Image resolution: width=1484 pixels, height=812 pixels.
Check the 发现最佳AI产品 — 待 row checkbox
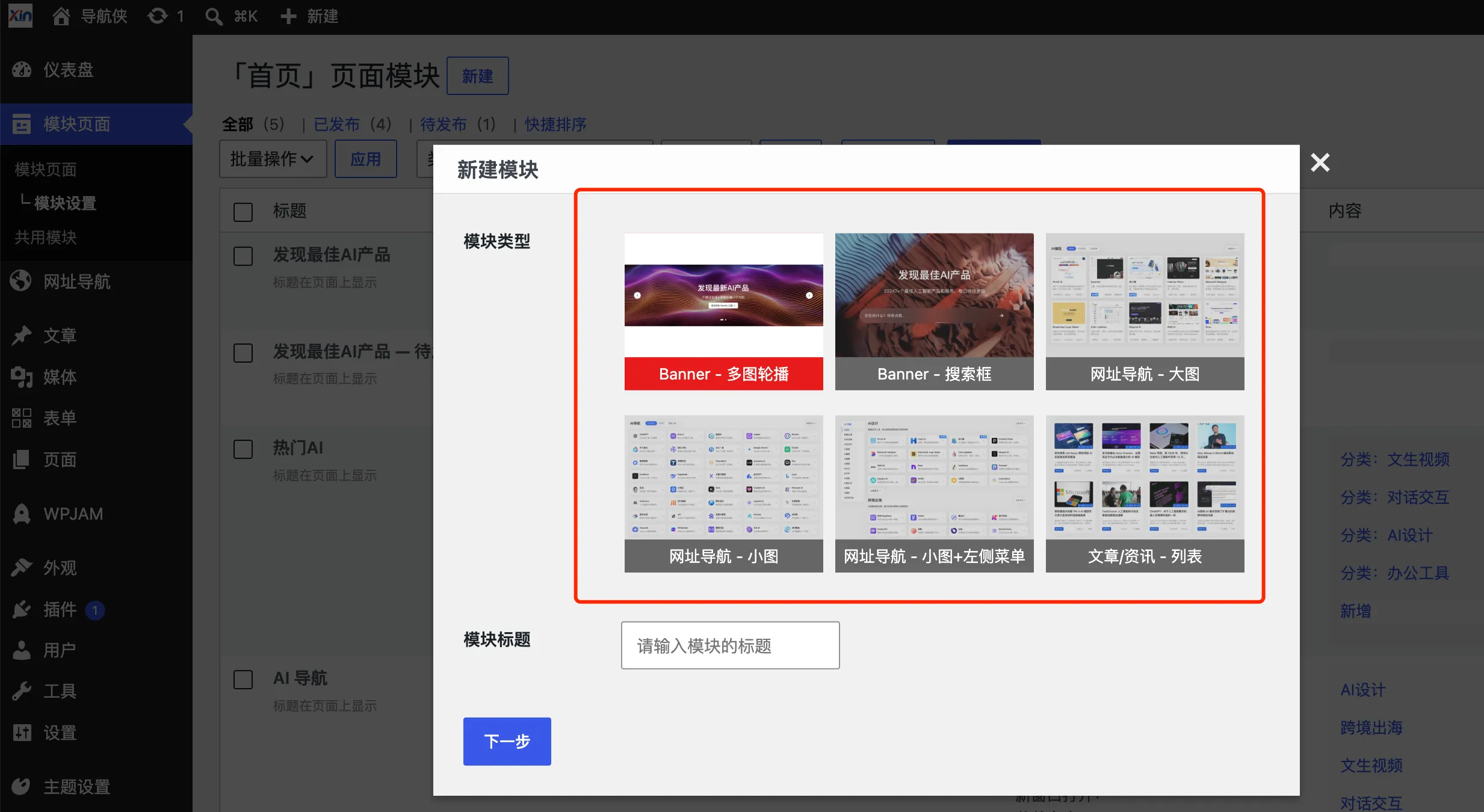(x=243, y=352)
